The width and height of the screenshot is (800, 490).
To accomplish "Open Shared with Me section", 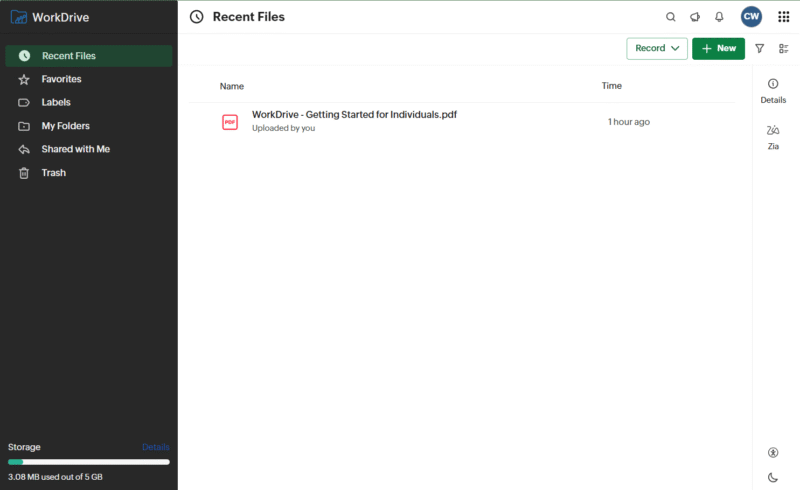I will tap(75, 149).
